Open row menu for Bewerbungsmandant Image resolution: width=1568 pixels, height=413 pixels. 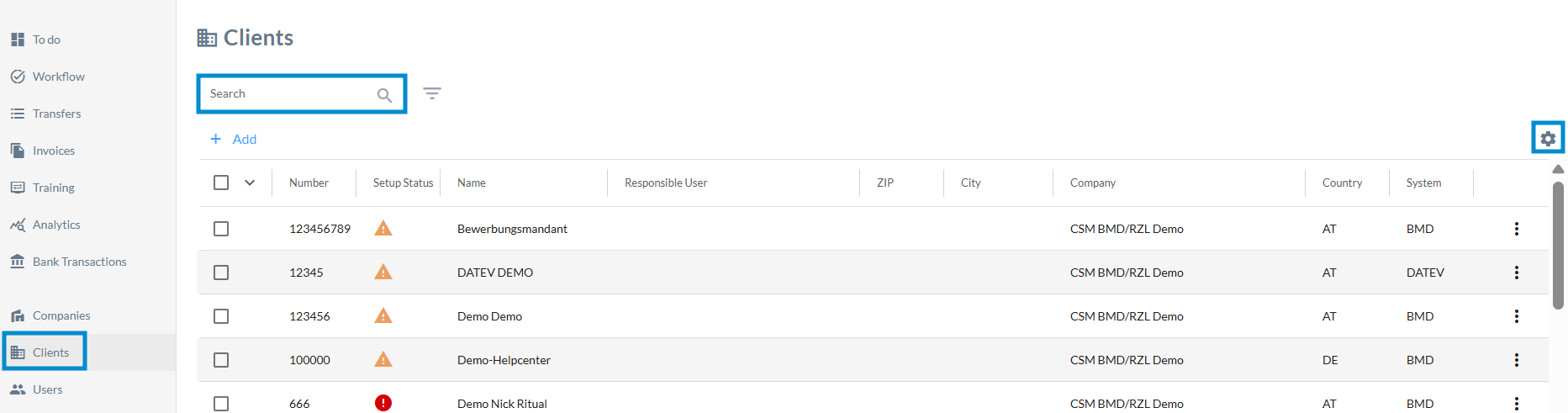(1517, 229)
